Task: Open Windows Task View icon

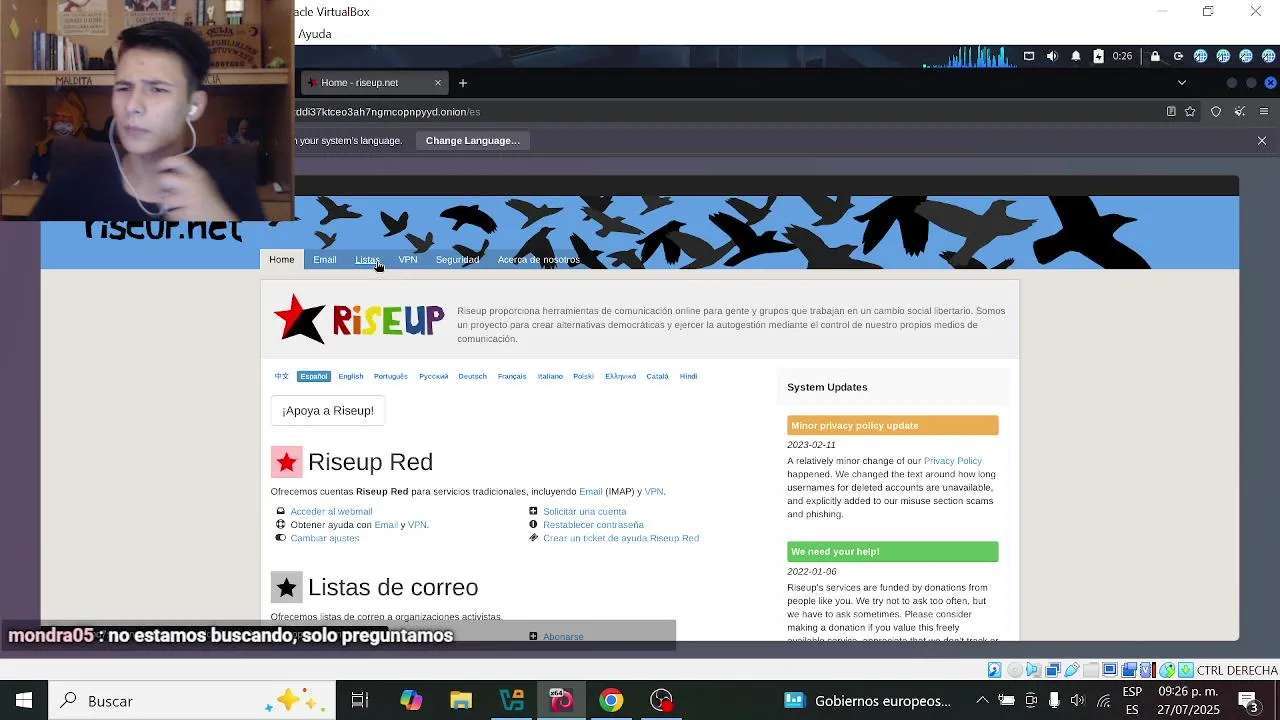Action: (360, 701)
